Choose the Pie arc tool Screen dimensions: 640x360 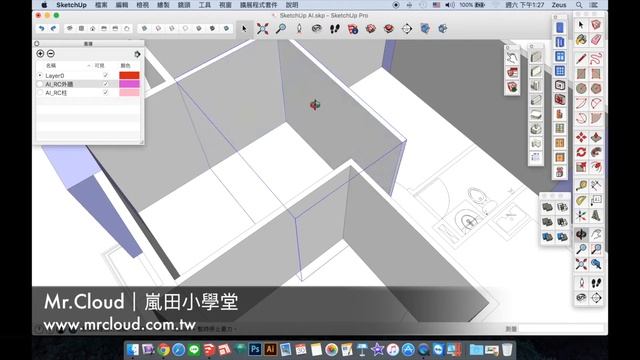pyautogui.click(x=596, y=118)
